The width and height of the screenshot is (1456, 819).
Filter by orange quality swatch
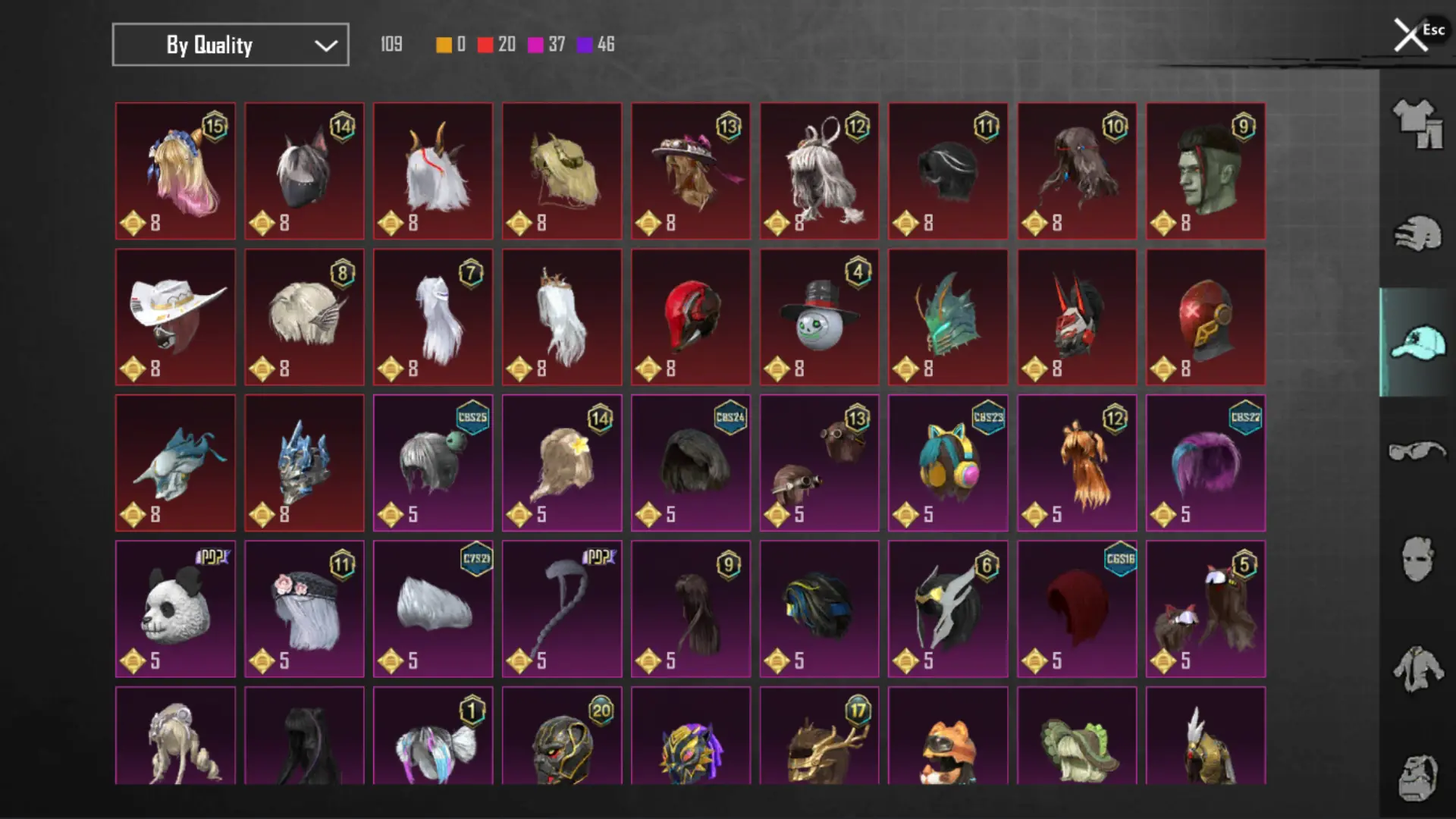point(444,45)
